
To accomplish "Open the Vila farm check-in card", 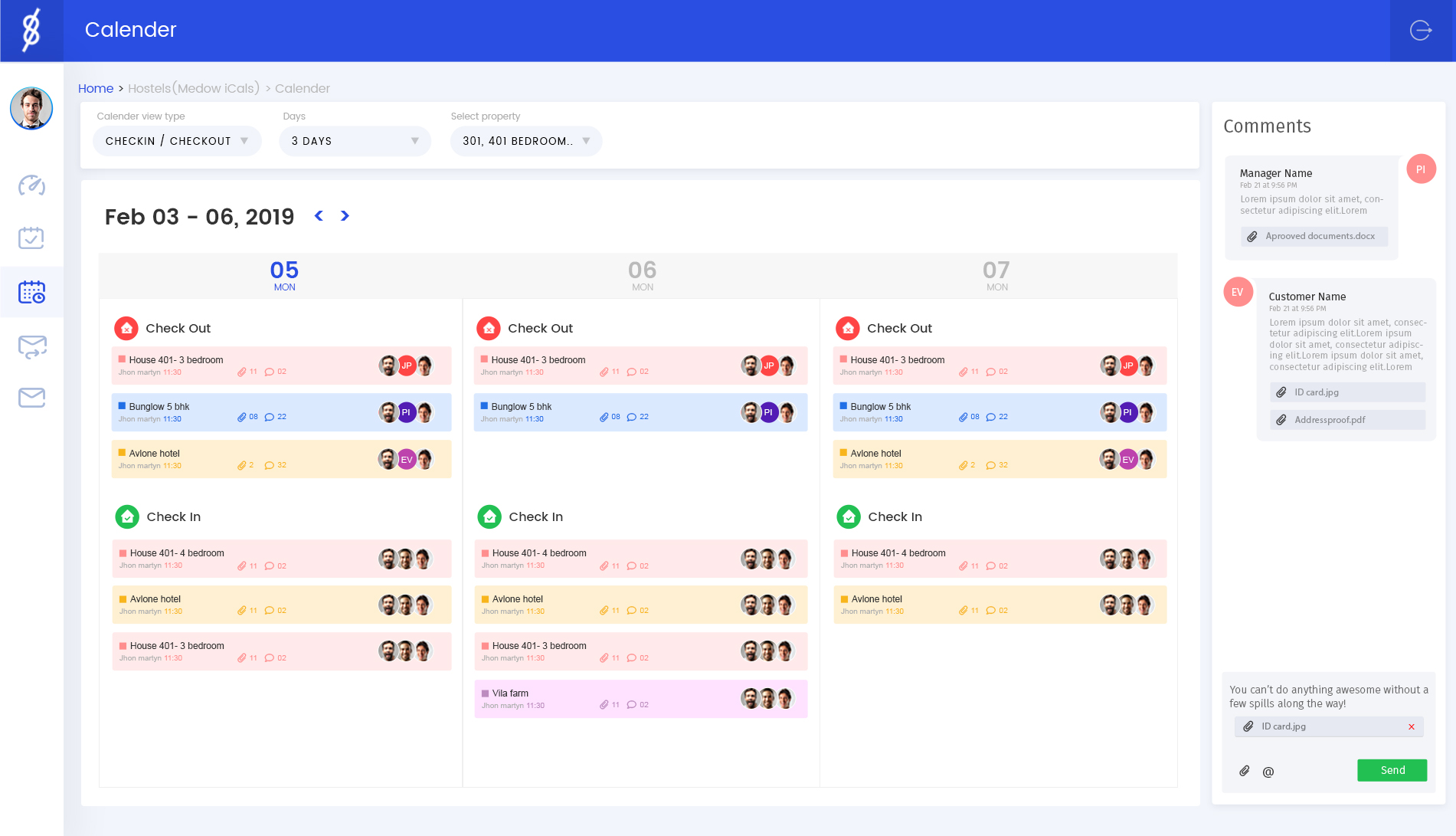I will tap(640, 699).
